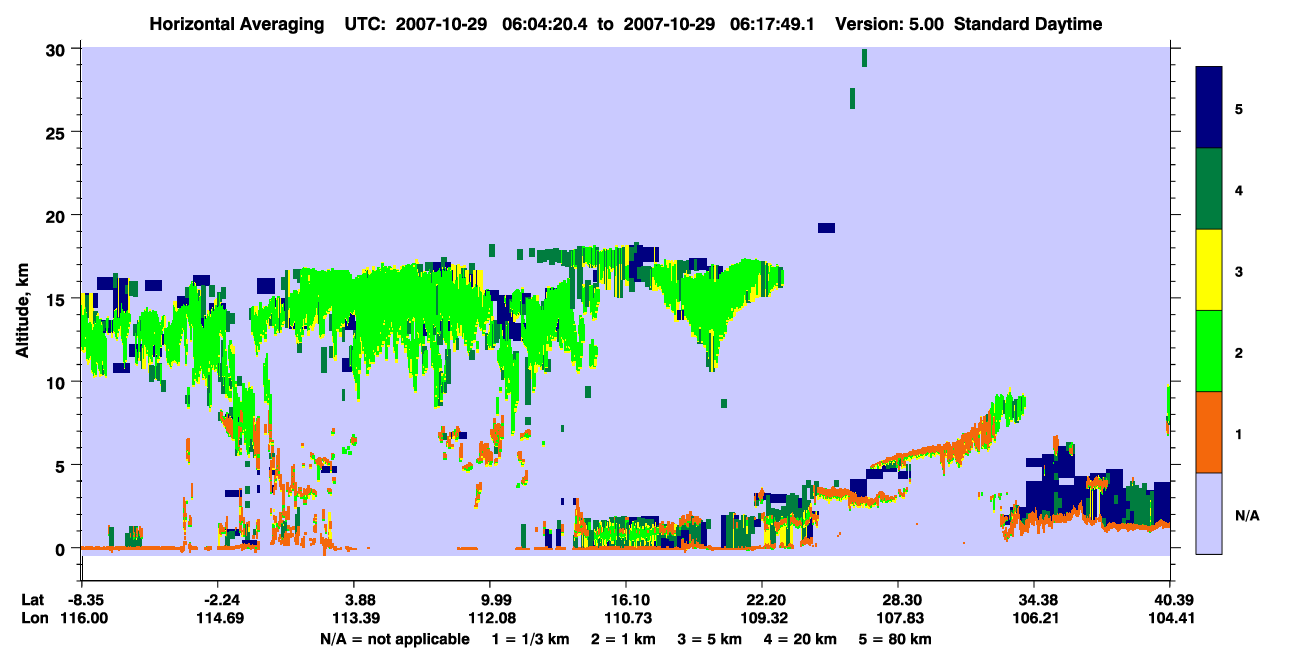Click longitude value 106.21

pyautogui.click(x=1034, y=619)
